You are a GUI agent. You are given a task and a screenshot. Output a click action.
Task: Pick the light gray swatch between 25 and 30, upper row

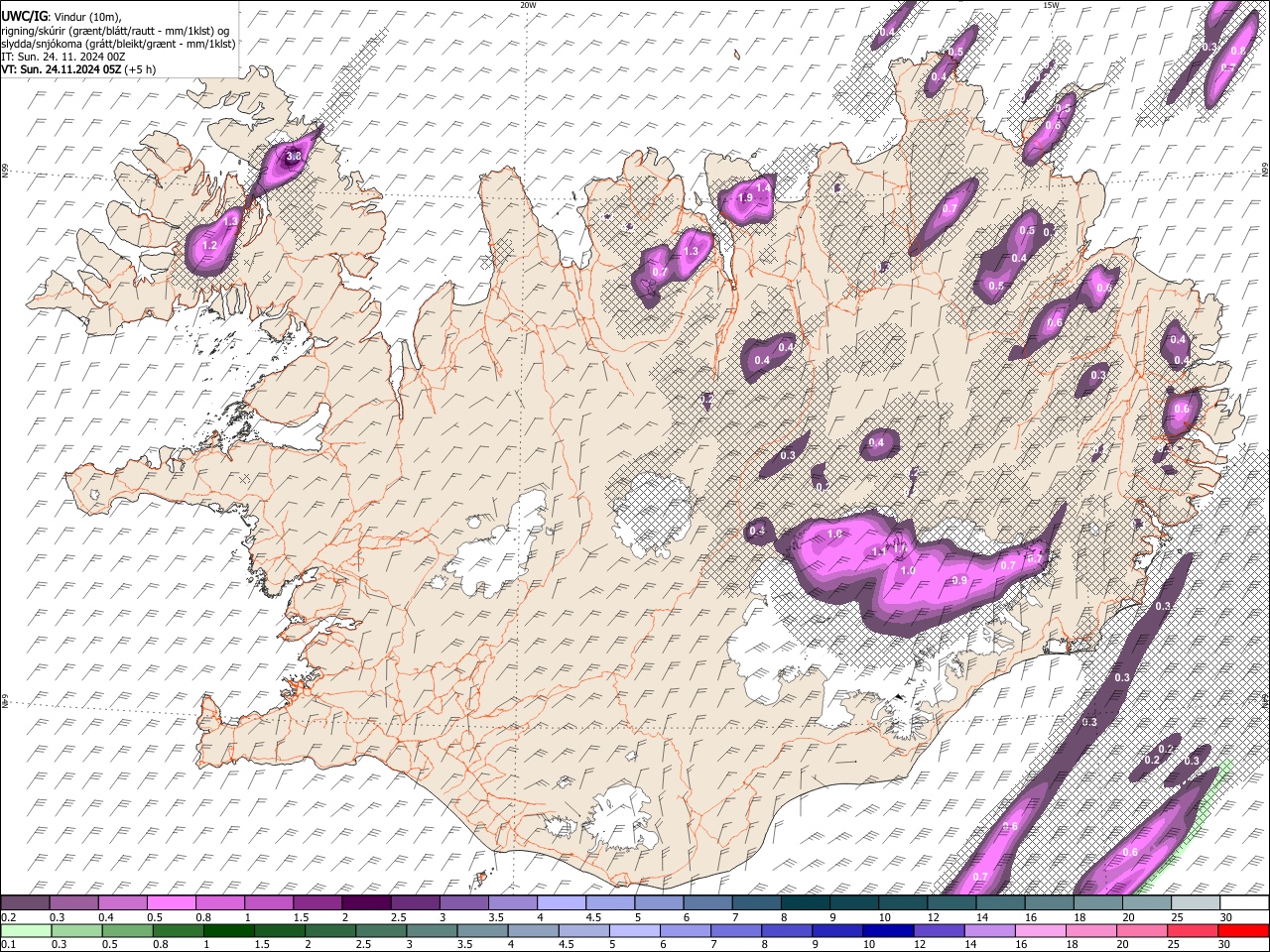click(x=1196, y=903)
